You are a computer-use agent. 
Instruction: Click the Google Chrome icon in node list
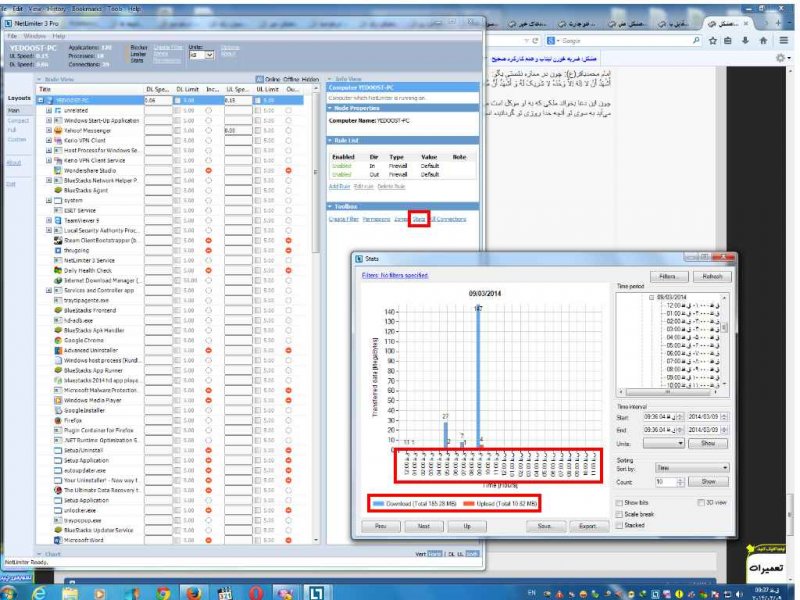point(58,340)
